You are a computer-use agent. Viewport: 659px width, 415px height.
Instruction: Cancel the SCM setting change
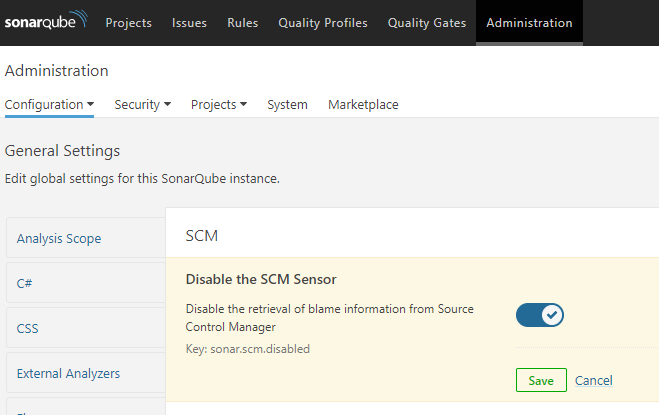(x=593, y=380)
